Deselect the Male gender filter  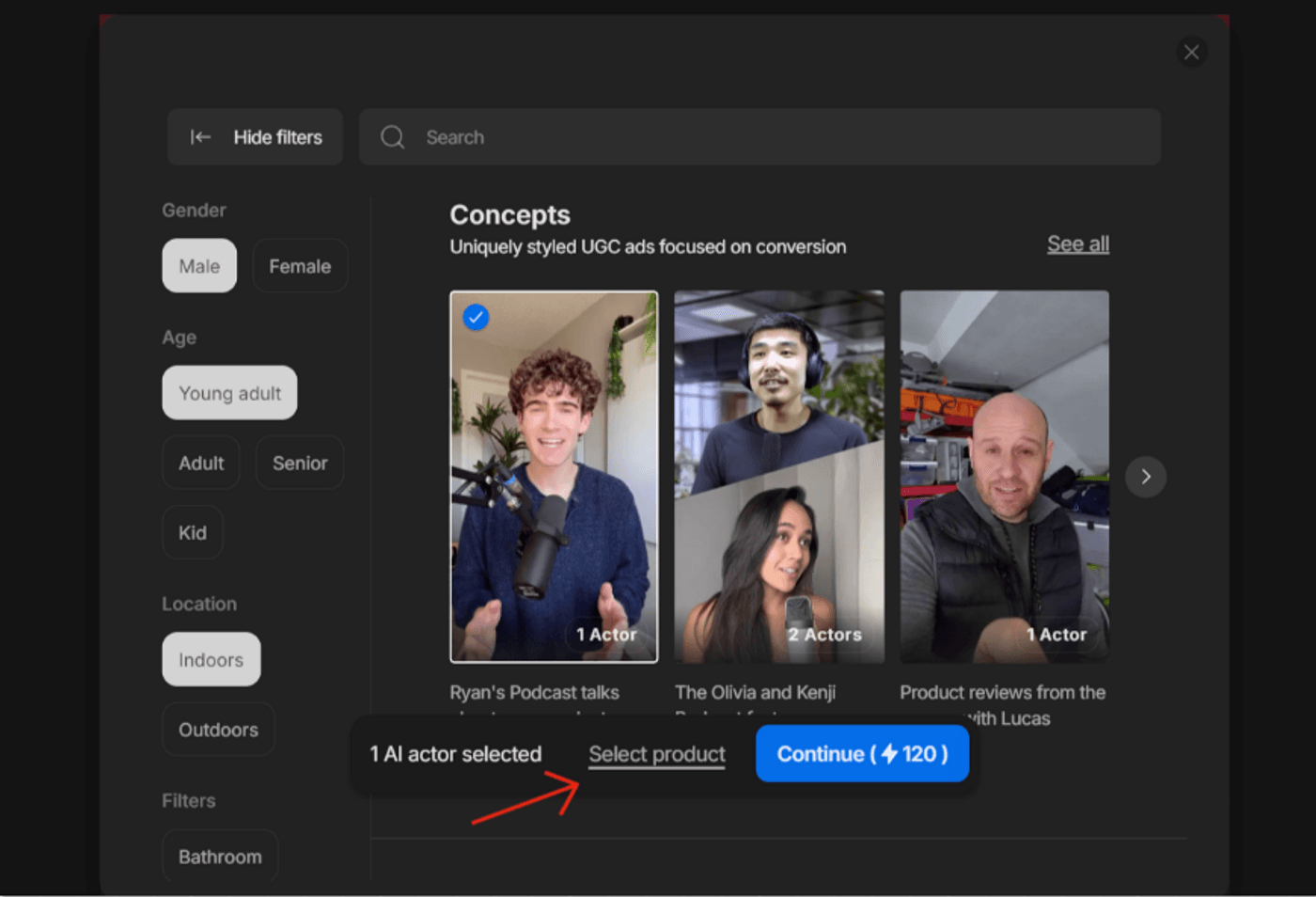tap(199, 265)
